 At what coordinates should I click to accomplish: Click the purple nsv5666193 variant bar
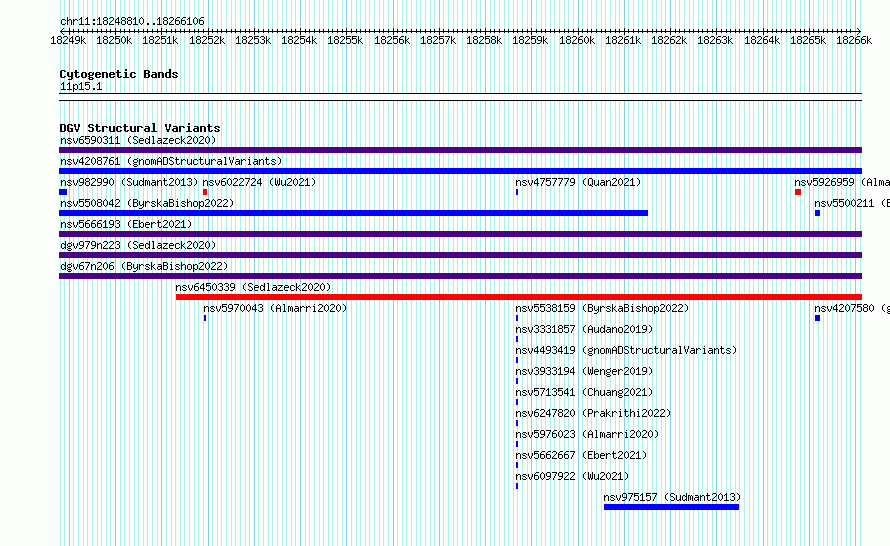click(460, 234)
